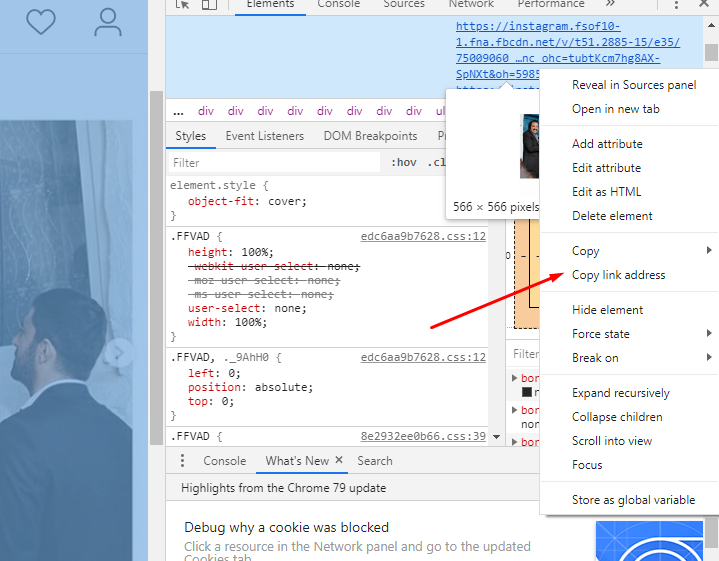The width and height of the screenshot is (719, 561).
Task: Choose Delete element
Action: click(x=612, y=216)
